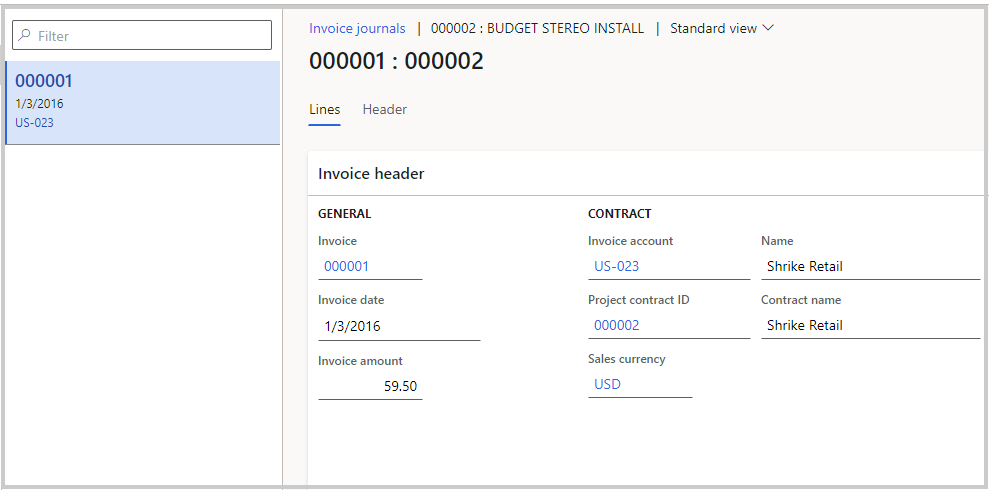Open the Standard view dropdown

pyautogui.click(x=722, y=28)
